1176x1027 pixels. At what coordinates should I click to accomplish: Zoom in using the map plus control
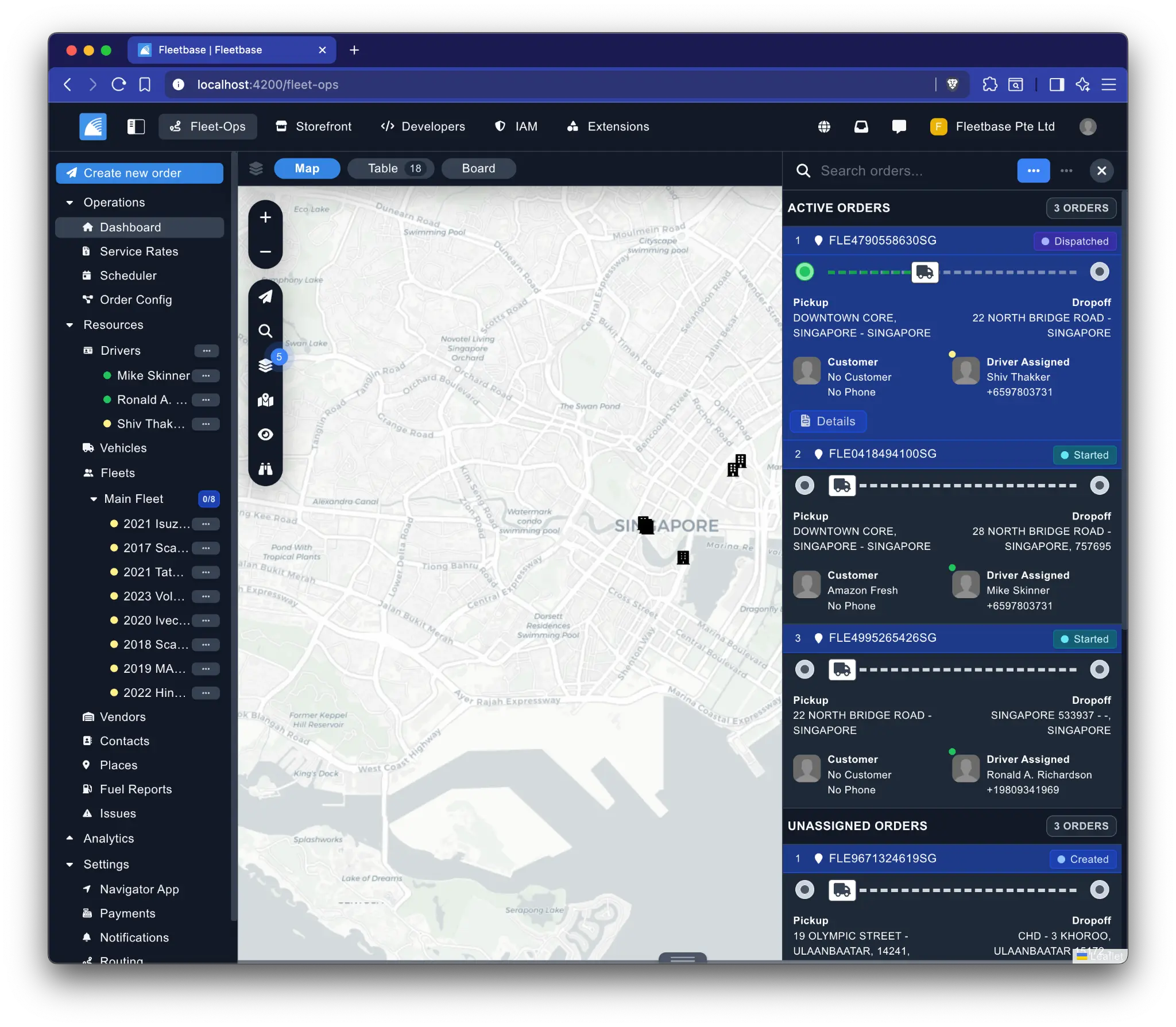click(266, 217)
